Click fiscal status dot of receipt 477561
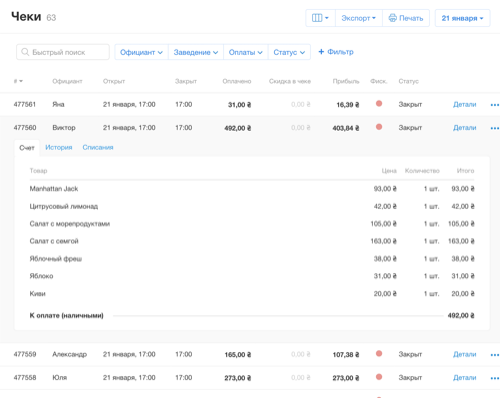500x398 pixels. tap(379, 104)
